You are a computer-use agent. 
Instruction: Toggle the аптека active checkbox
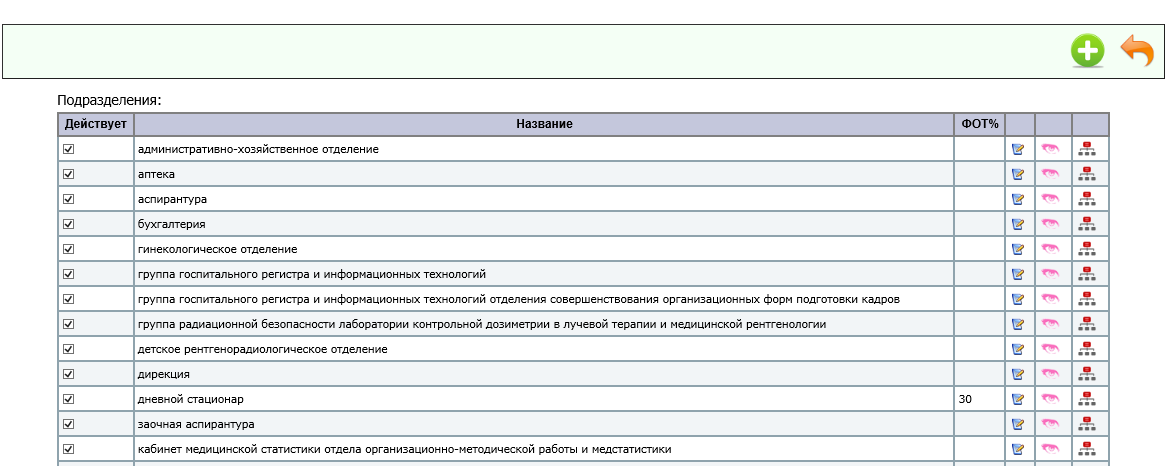coord(69,174)
